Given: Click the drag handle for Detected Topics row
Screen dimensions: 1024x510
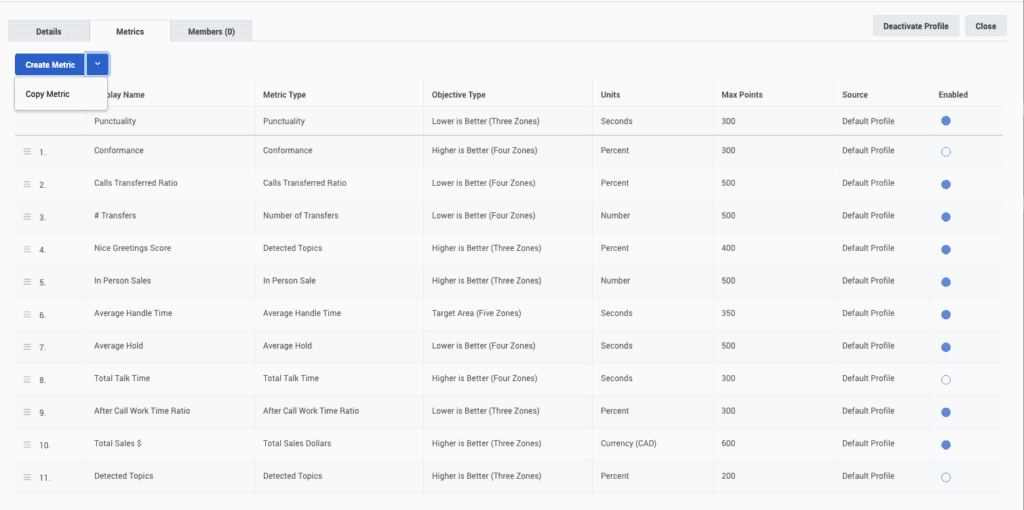Looking at the screenshot, I should point(27,477).
